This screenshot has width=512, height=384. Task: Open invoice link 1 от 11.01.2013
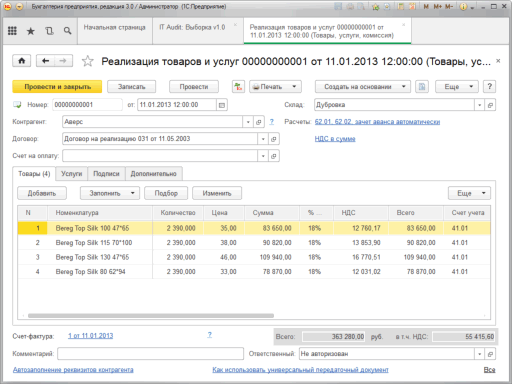point(91,336)
